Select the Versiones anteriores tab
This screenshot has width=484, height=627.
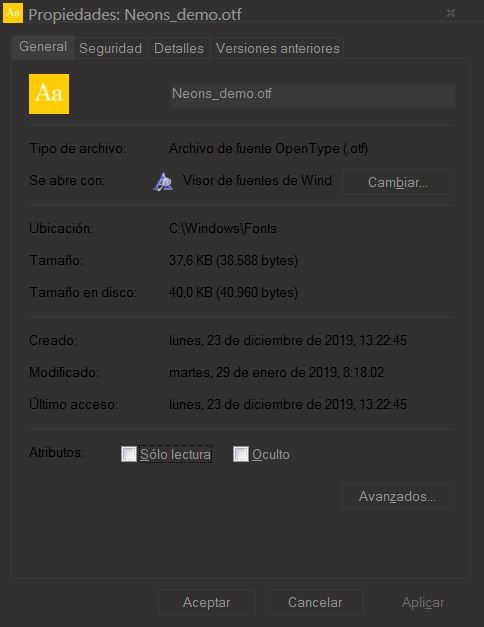click(278, 48)
